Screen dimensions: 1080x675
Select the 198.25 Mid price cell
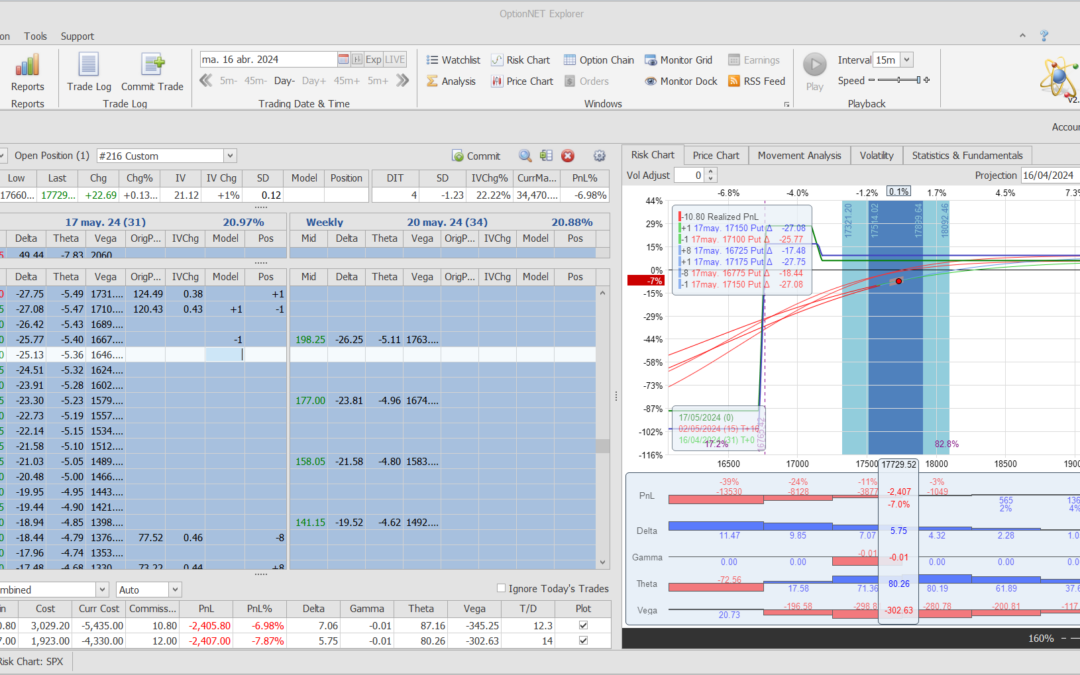pyautogui.click(x=310, y=340)
